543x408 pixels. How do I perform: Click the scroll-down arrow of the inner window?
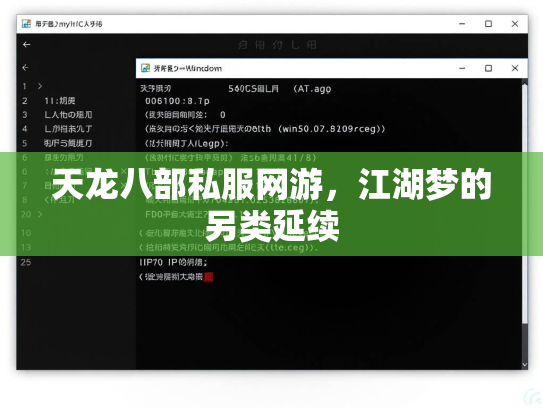pos(525,365)
